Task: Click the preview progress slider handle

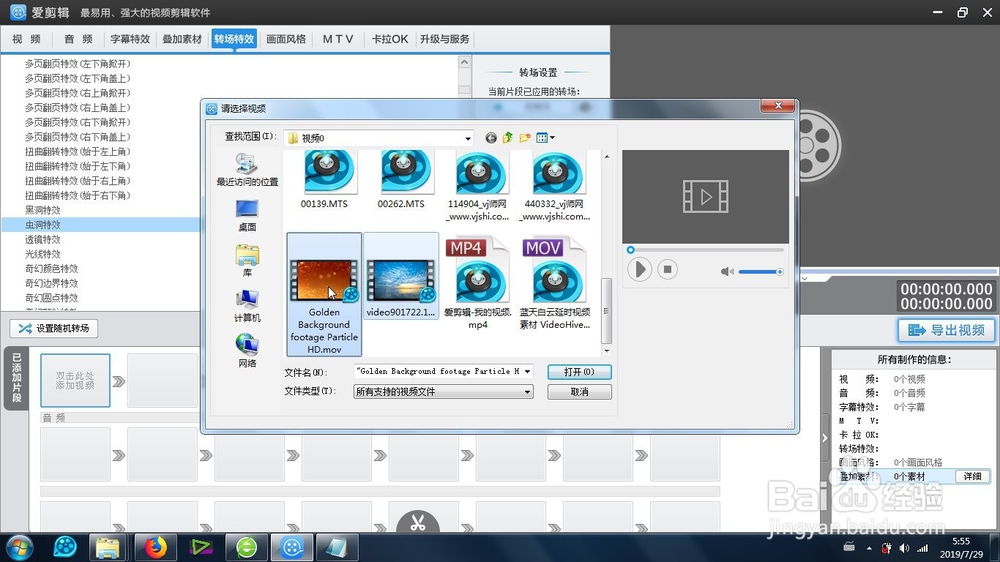Action: coord(630,250)
